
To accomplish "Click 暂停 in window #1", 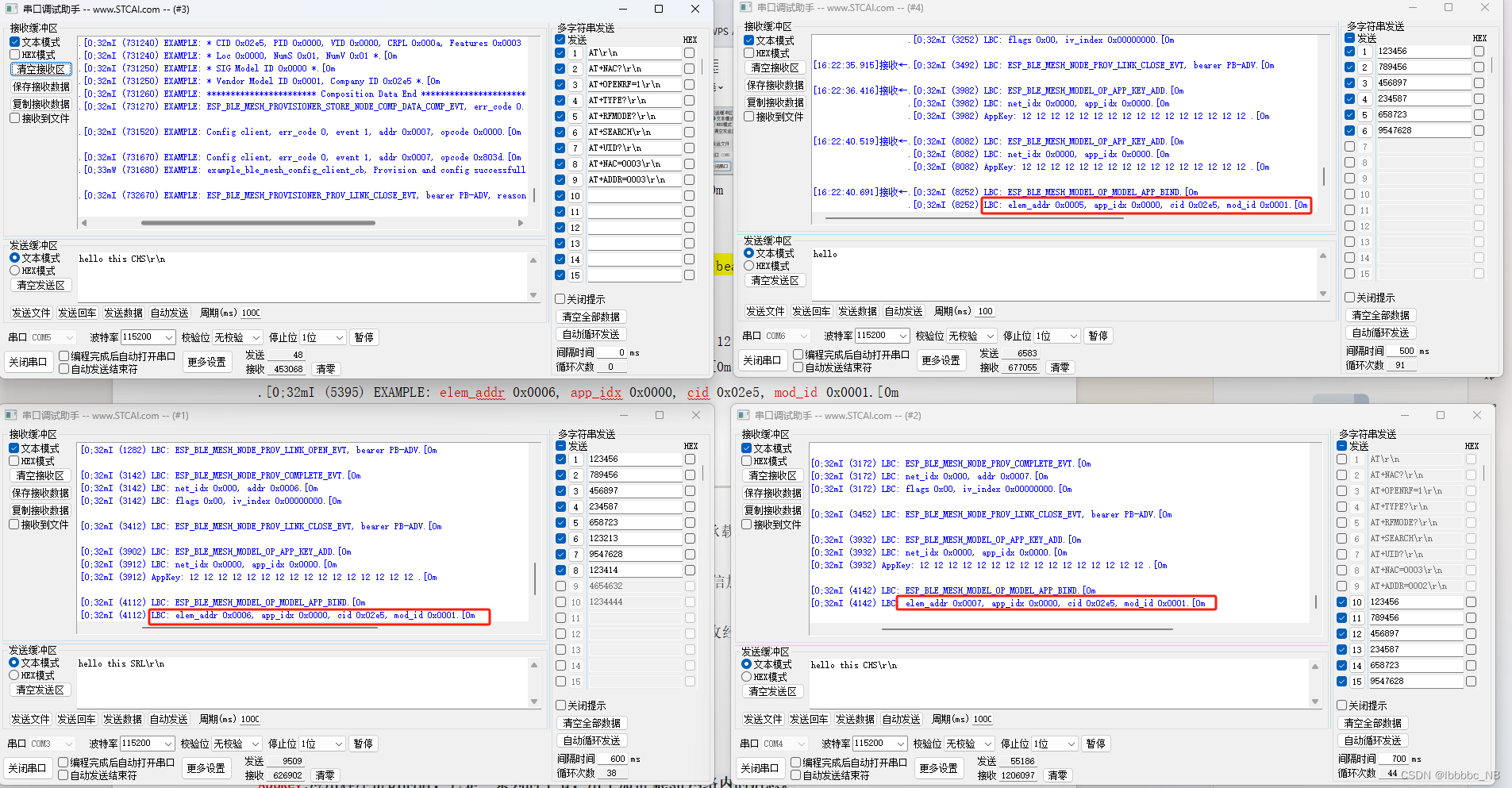I will (363, 744).
